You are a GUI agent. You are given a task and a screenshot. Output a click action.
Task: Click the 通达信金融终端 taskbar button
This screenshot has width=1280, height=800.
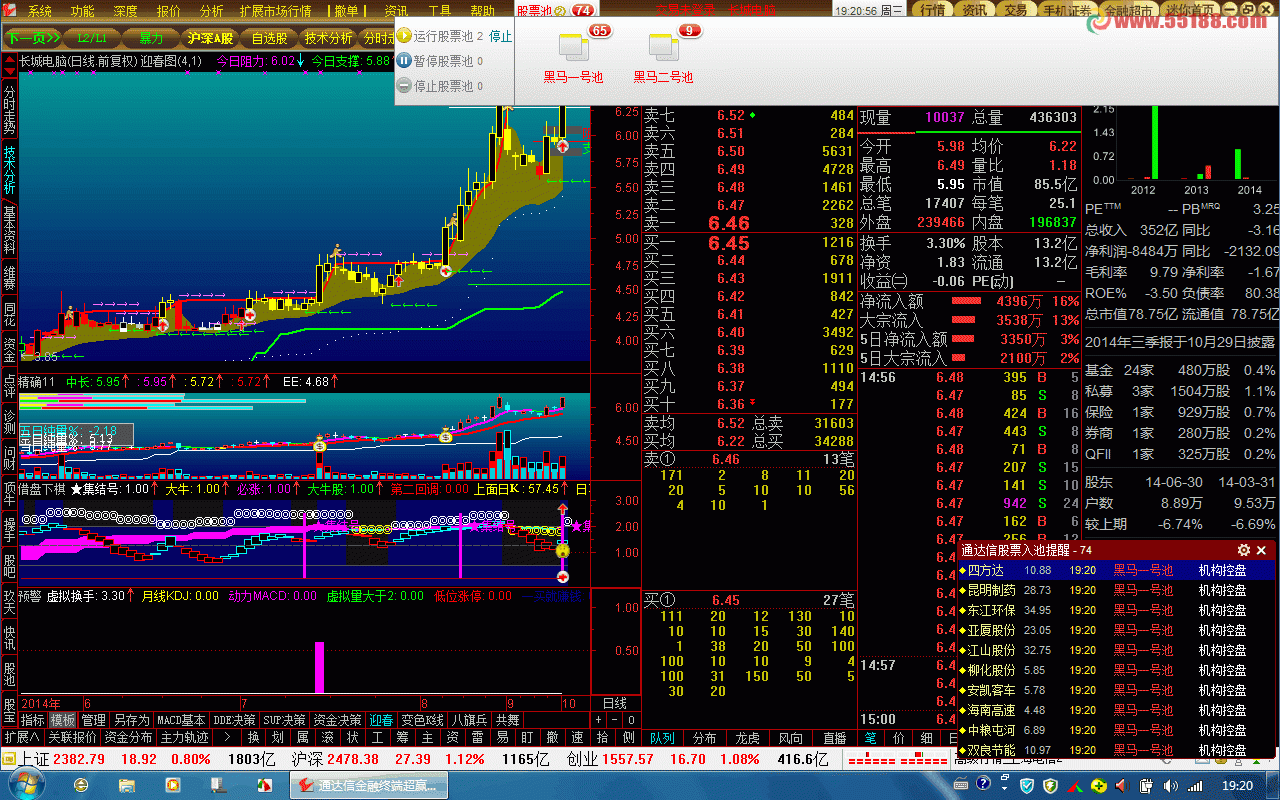tap(370, 785)
